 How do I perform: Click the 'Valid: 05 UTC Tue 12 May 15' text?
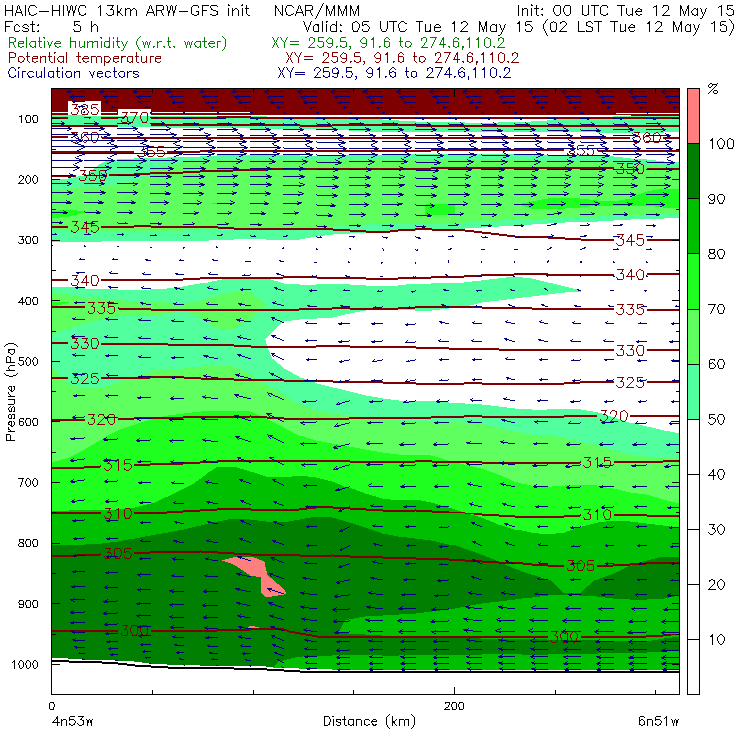419,26
